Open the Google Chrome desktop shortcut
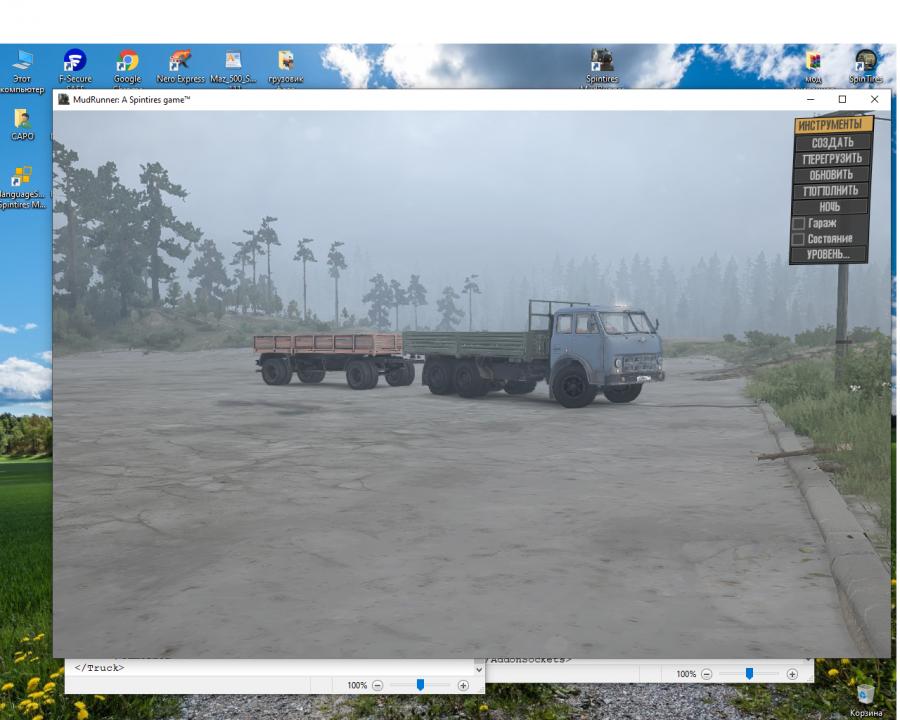This screenshot has height=720, width=900. point(128,62)
